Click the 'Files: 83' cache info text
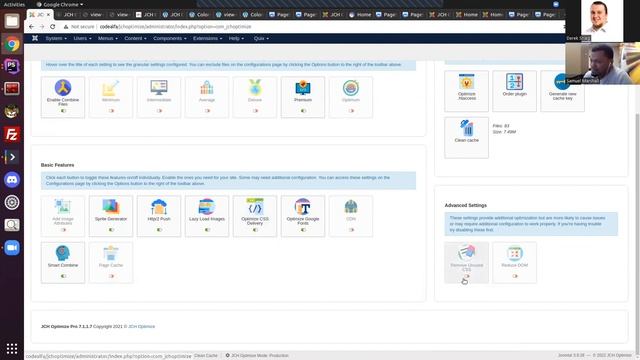The width and height of the screenshot is (640, 360). pyautogui.click(x=500, y=126)
